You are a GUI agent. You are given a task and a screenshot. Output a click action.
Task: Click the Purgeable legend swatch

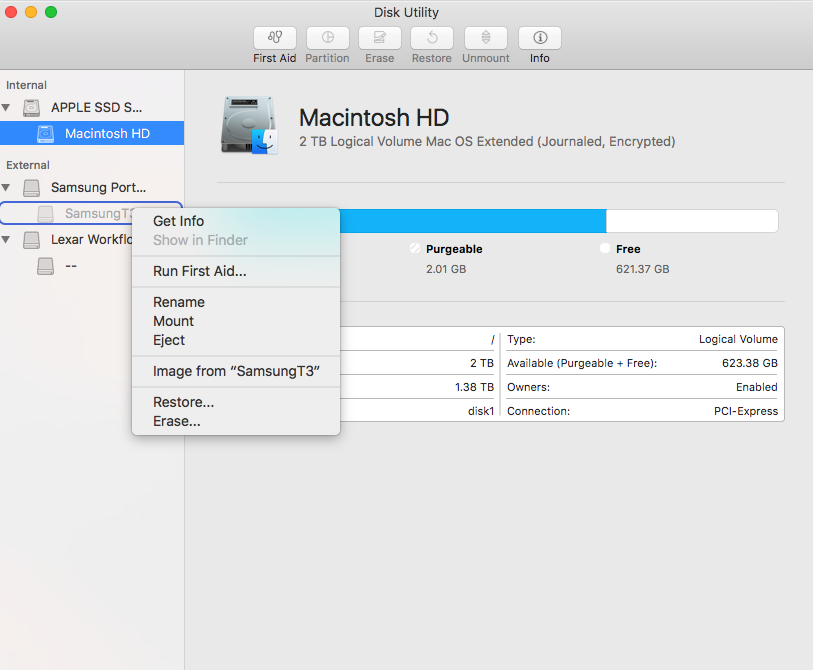(x=415, y=248)
